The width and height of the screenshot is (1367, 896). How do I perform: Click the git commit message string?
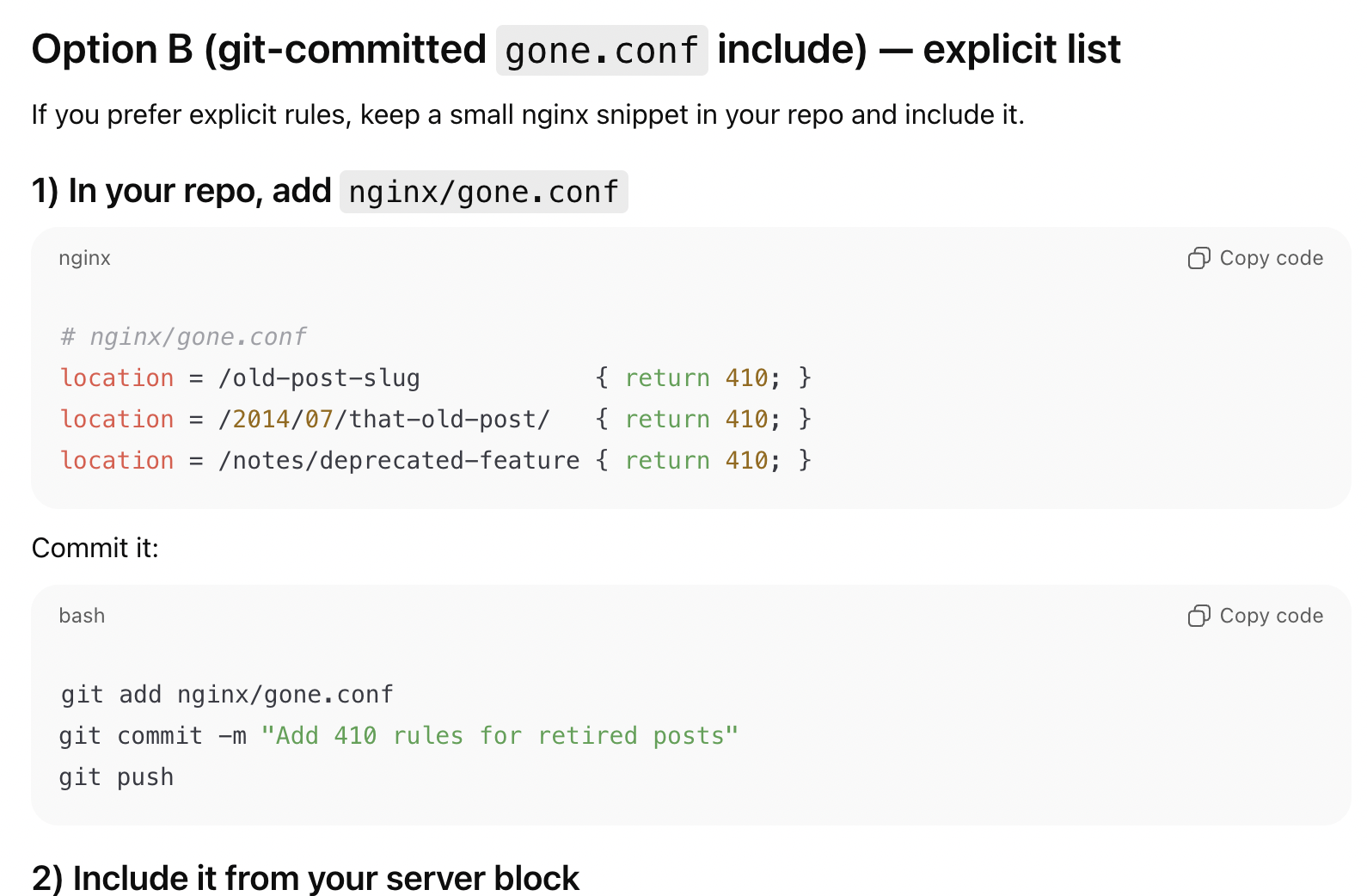(499, 736)
